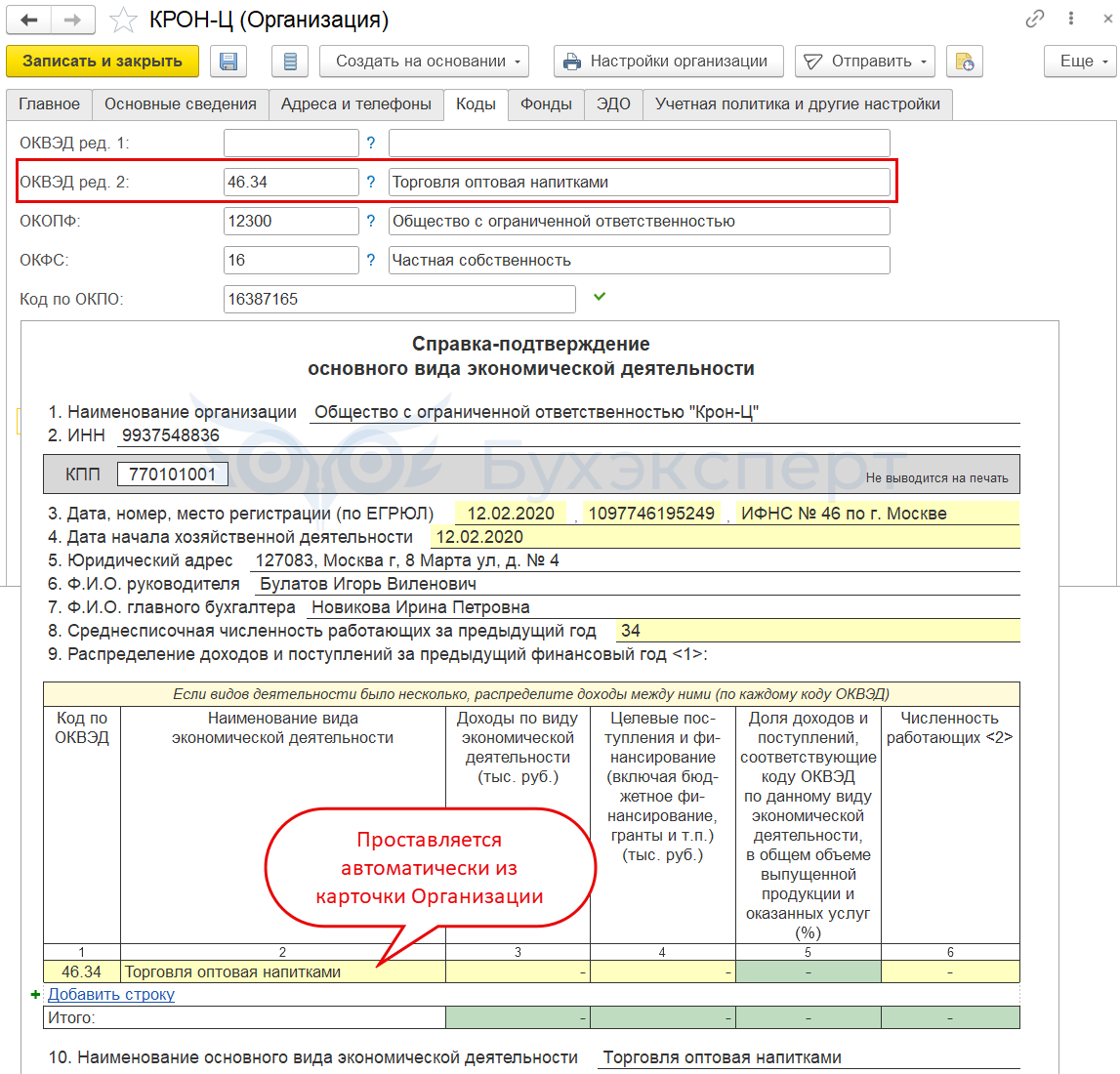Screen dimensions: 1120x1074
Task: Click the Код по ОКПО input field
Action: point(399,299)
